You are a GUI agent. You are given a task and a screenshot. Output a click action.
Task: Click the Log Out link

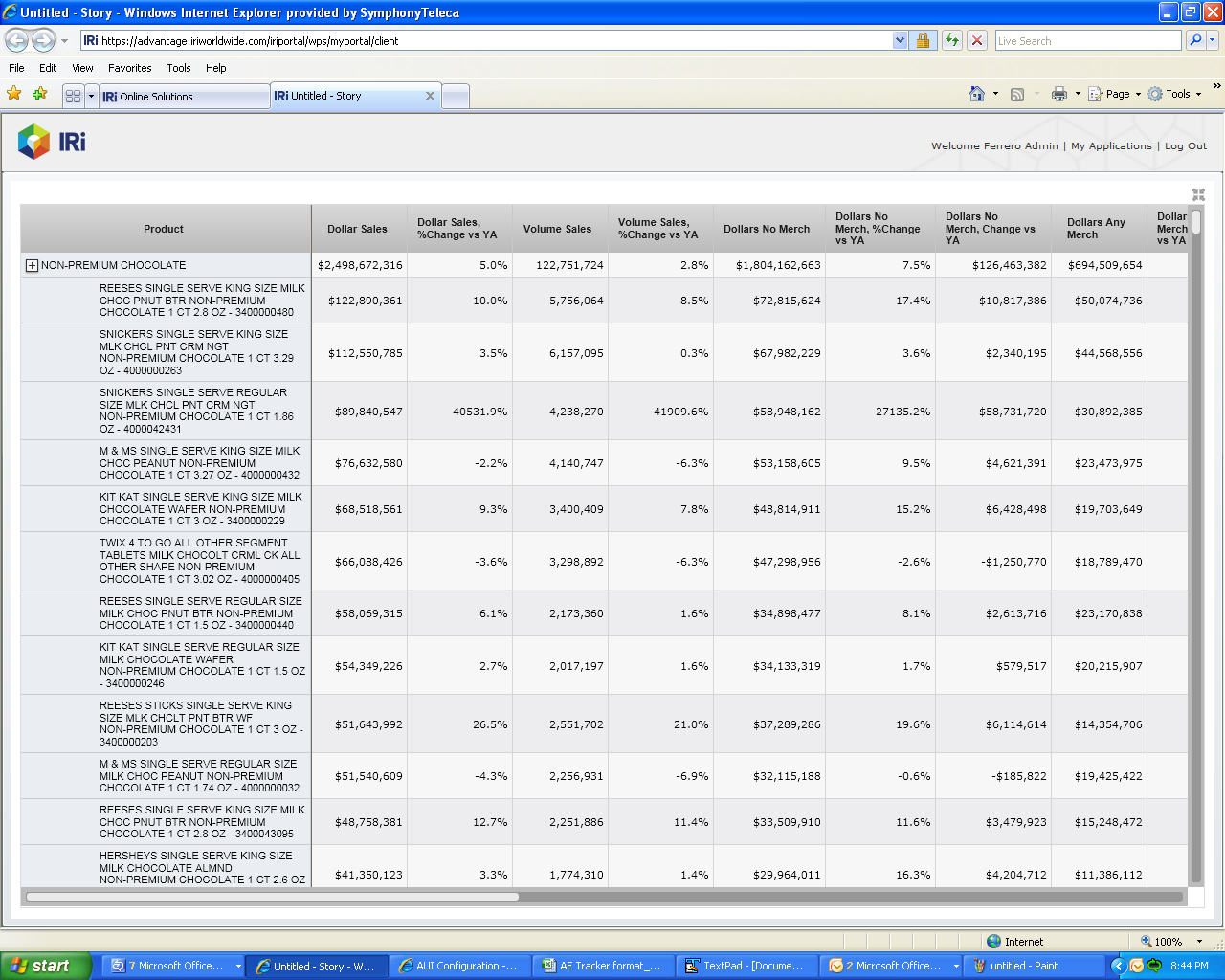click(1185, 146)
